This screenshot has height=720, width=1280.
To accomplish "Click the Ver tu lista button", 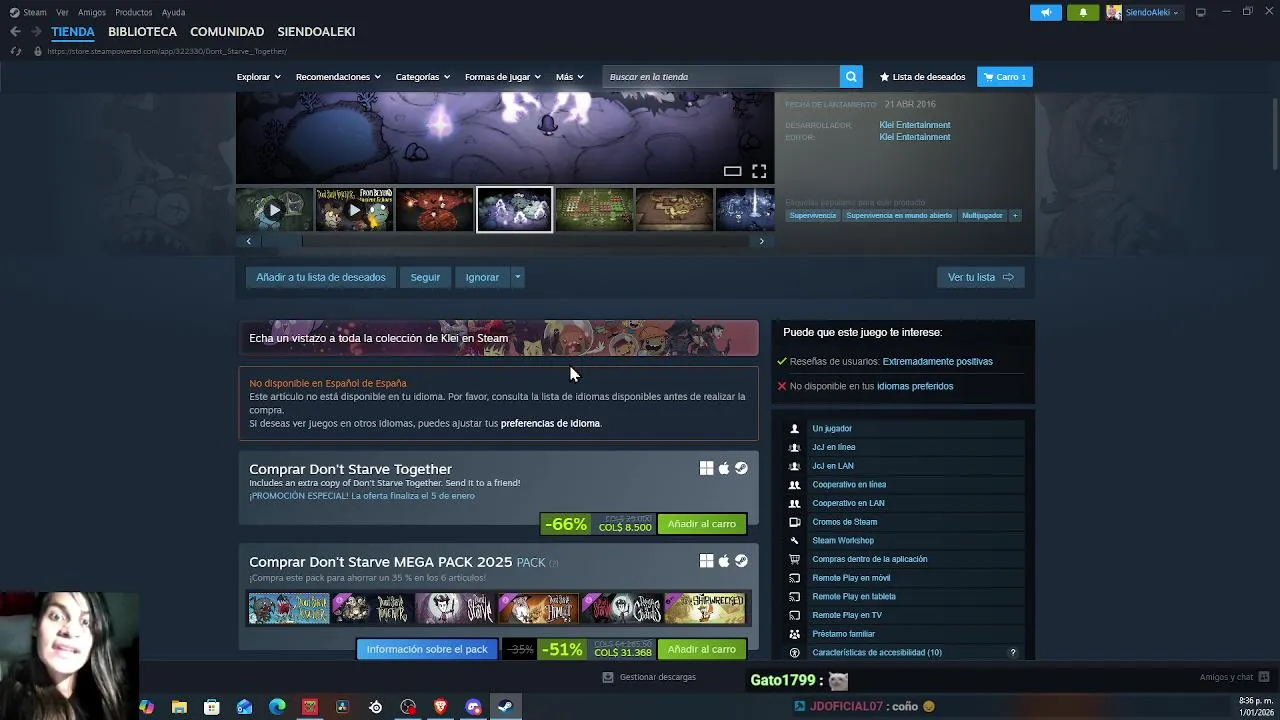I will tap(980, 277).
